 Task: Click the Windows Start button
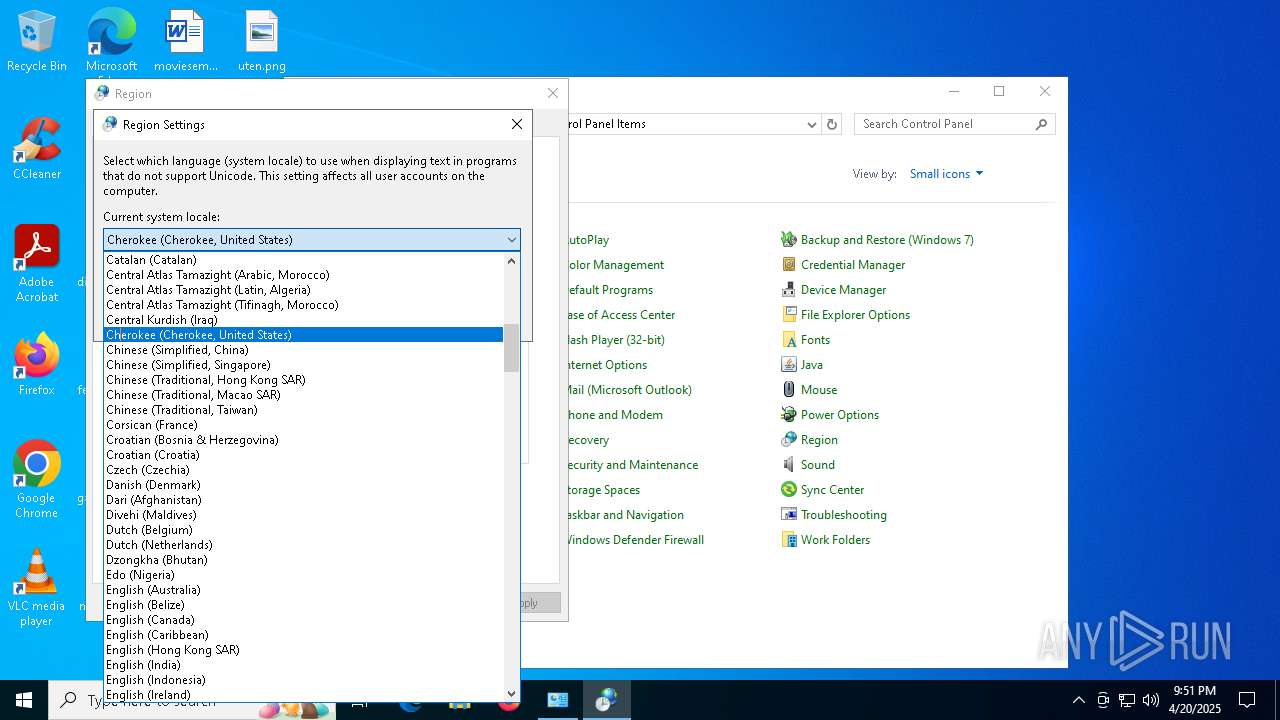(x=24, y=700)
